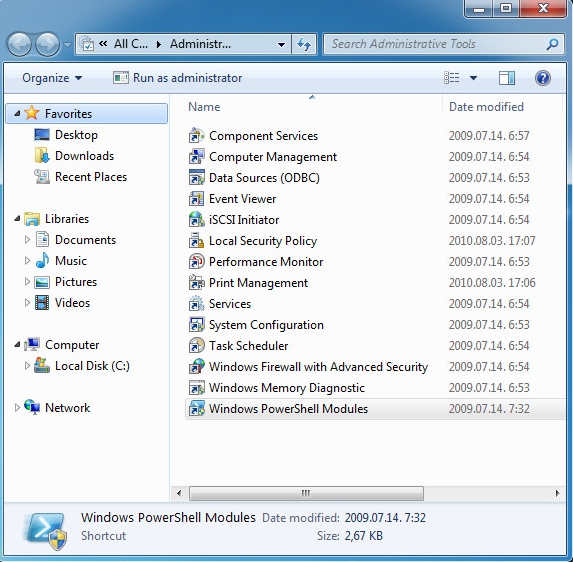This screenshot has width=573, height=562.
Task: Click the Windows Firewall with Advanced Security icon
Action: point(196,367)
